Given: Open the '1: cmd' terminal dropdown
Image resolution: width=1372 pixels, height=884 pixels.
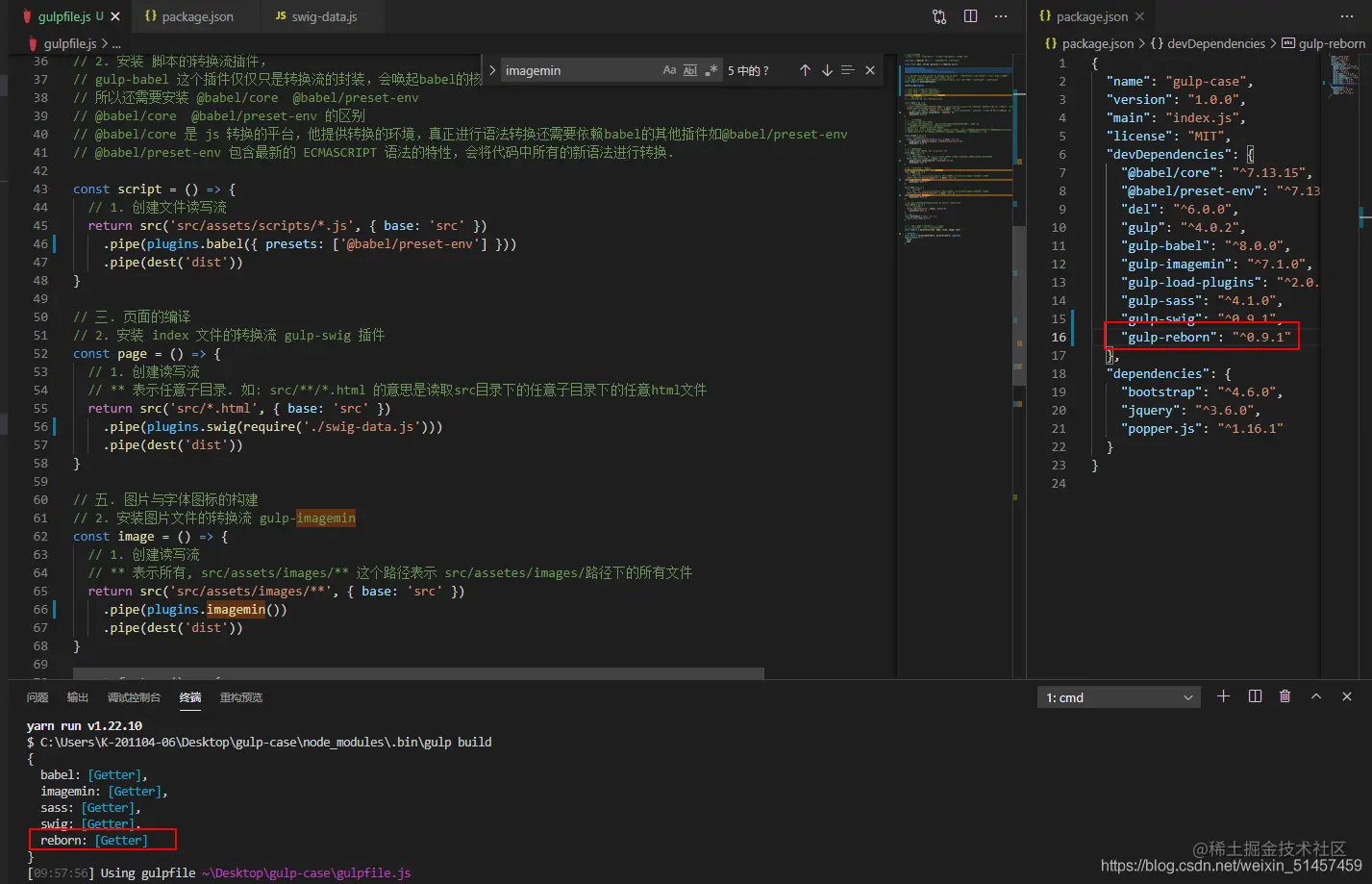Looking at the screenshot, I should coord(1119,697).
